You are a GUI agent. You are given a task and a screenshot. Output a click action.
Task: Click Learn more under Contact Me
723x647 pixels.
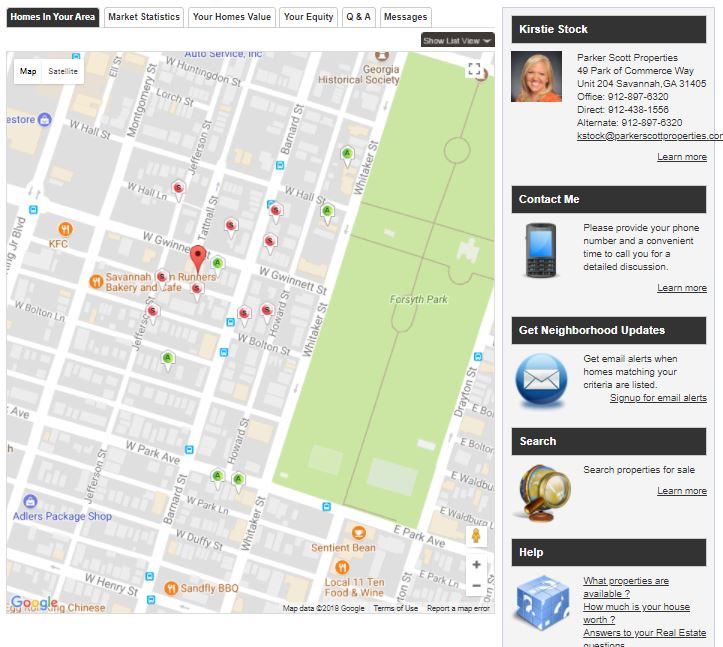pyautogui.click(x=682, y=288)
